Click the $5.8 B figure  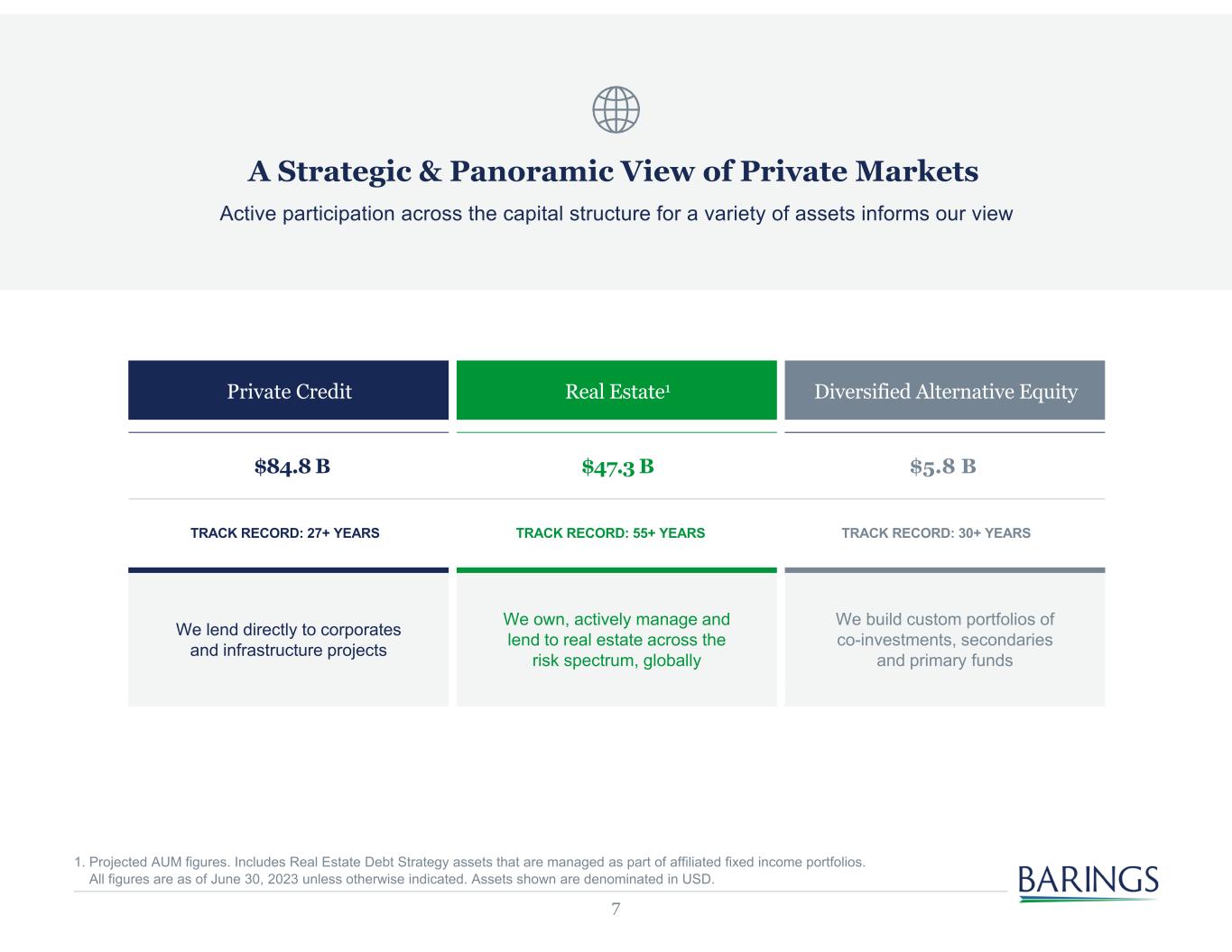[943, 467]
